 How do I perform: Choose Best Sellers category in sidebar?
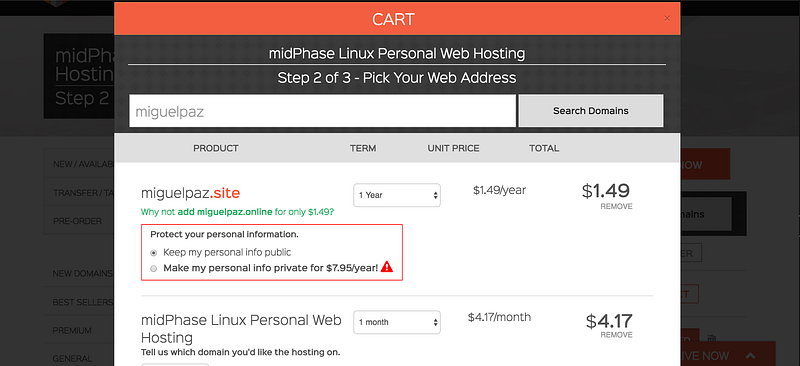pos(82,302)
